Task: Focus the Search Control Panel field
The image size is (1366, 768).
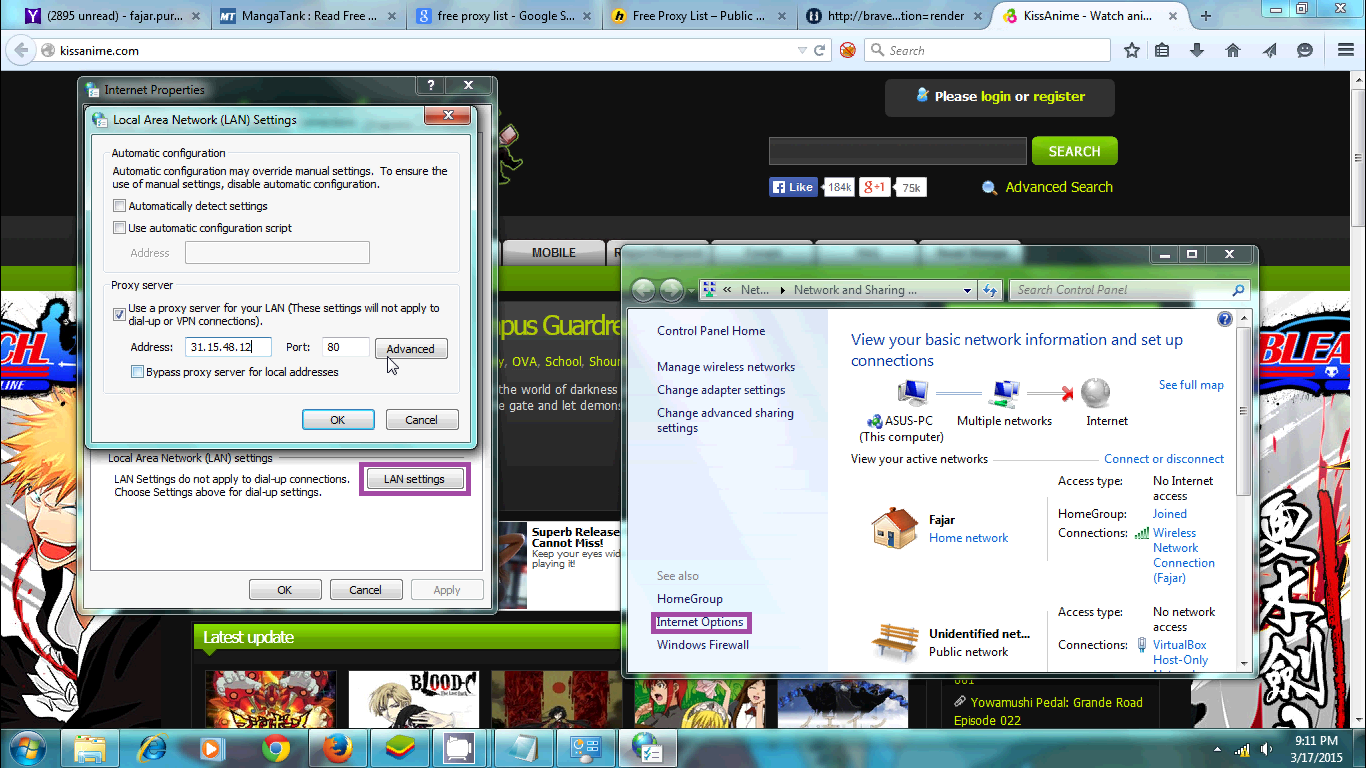Action: click(x=1130, y=290)
